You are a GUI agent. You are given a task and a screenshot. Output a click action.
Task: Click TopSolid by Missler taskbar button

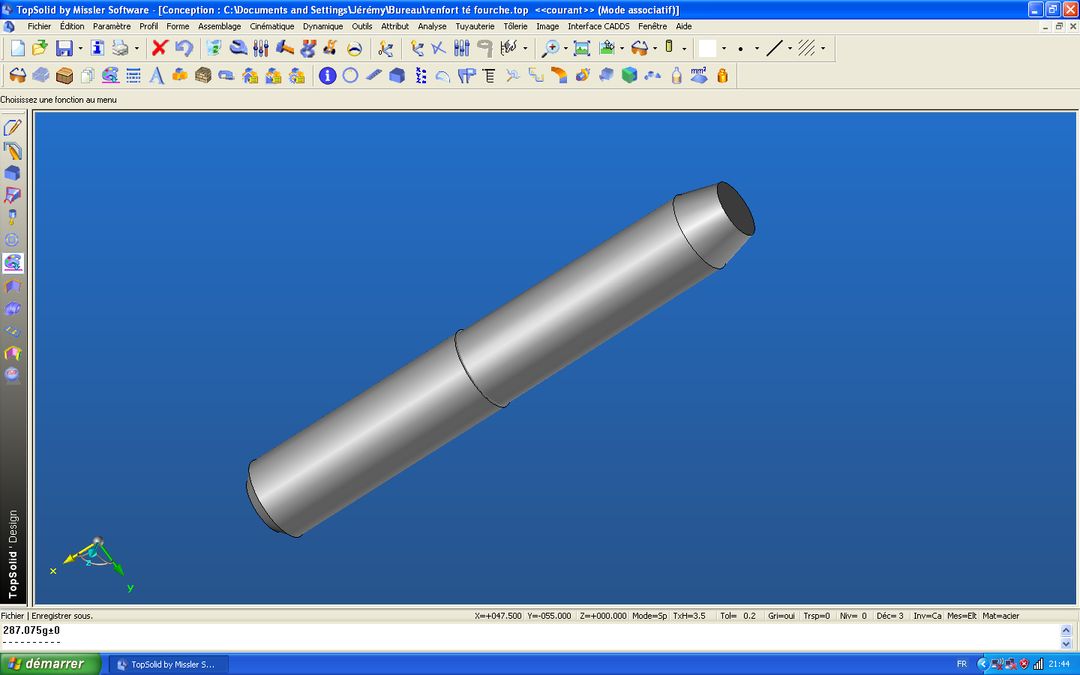point(167,664)
